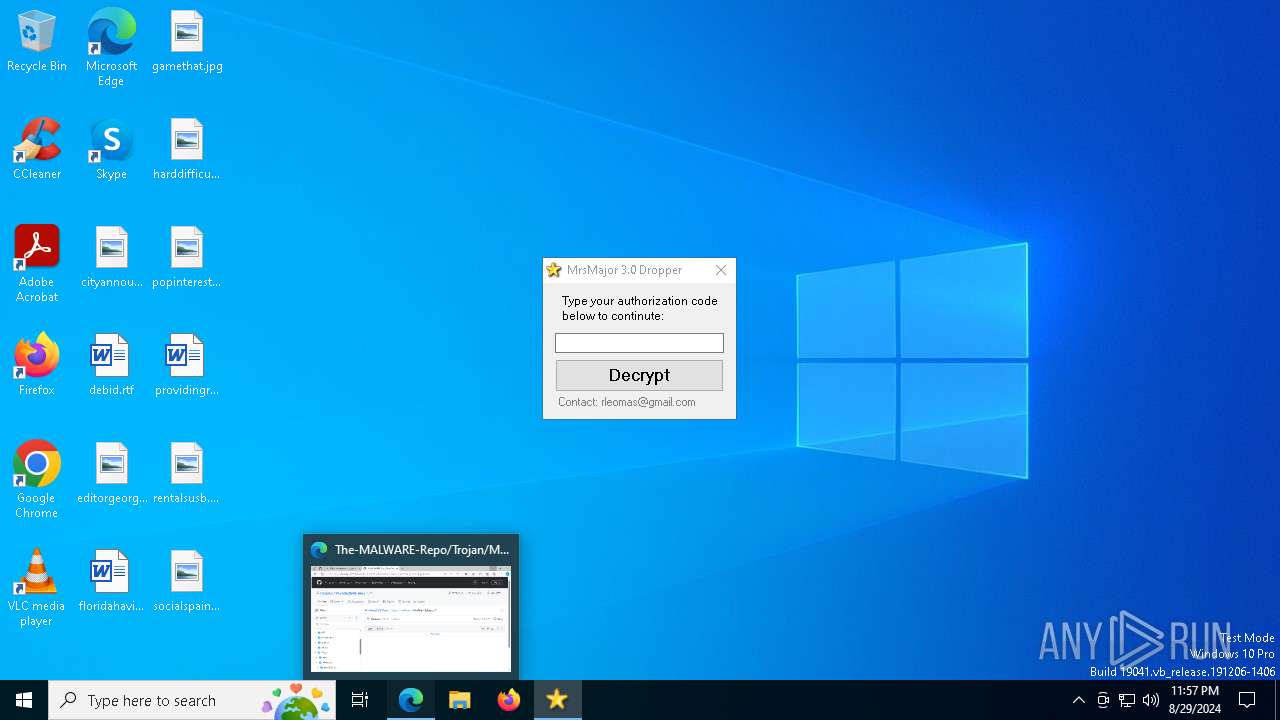Select the Recycle Bin desktop icon
1280x720 pixels.
click(x=37, y=42)
